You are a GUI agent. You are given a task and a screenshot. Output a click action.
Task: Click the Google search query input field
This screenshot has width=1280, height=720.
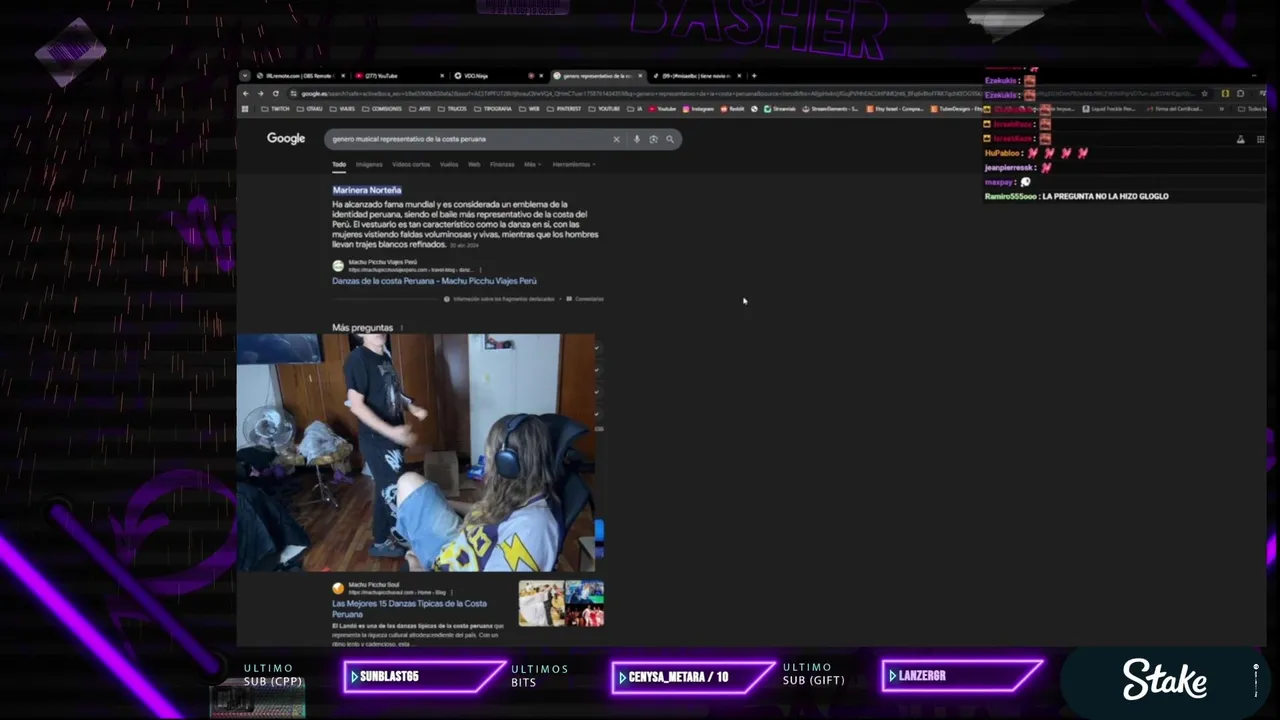coord(465,139)
